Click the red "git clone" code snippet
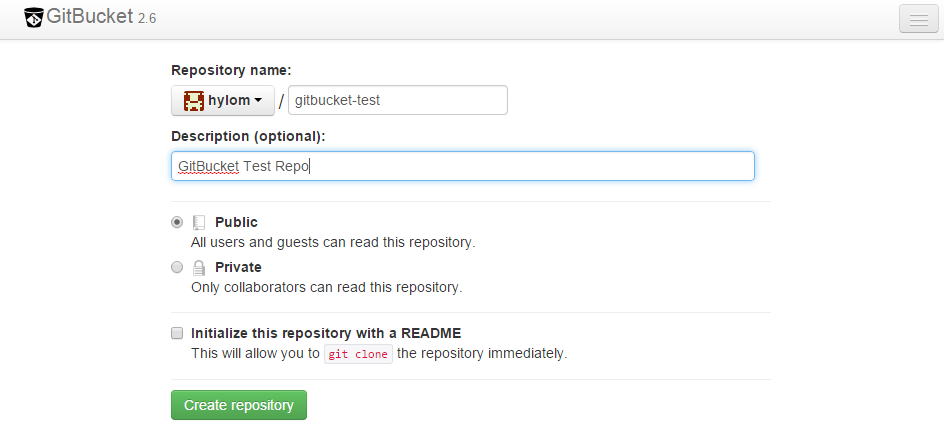The height and width of the screenshot is (425, 944). pyautogui.click(x=357, y=354)
